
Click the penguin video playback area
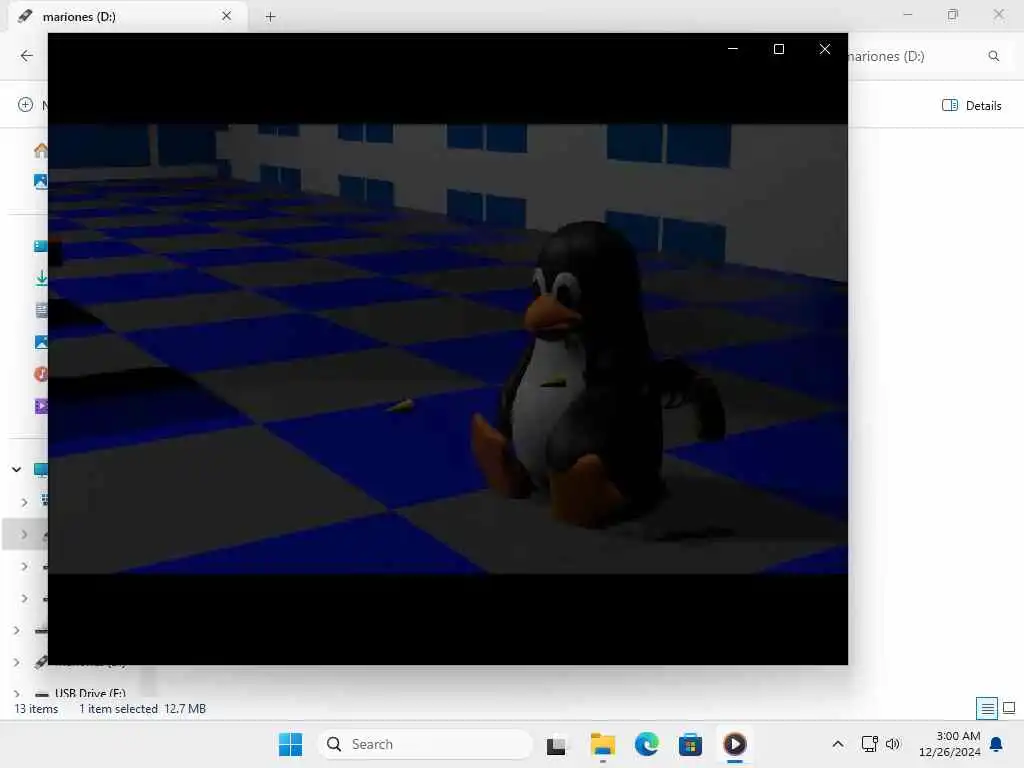point(448,349)
